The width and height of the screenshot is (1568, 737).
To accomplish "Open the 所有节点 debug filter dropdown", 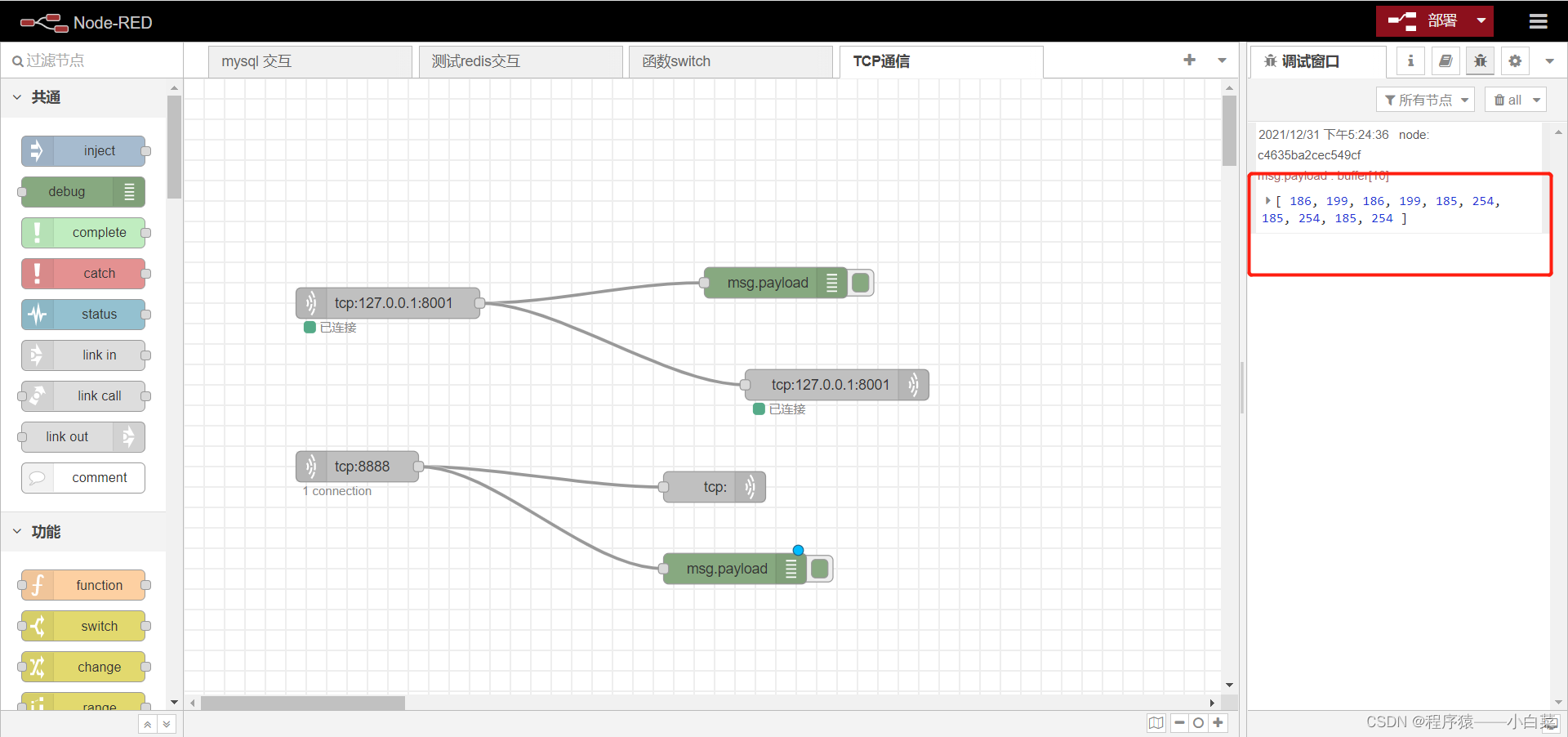I will (1425, 100).
